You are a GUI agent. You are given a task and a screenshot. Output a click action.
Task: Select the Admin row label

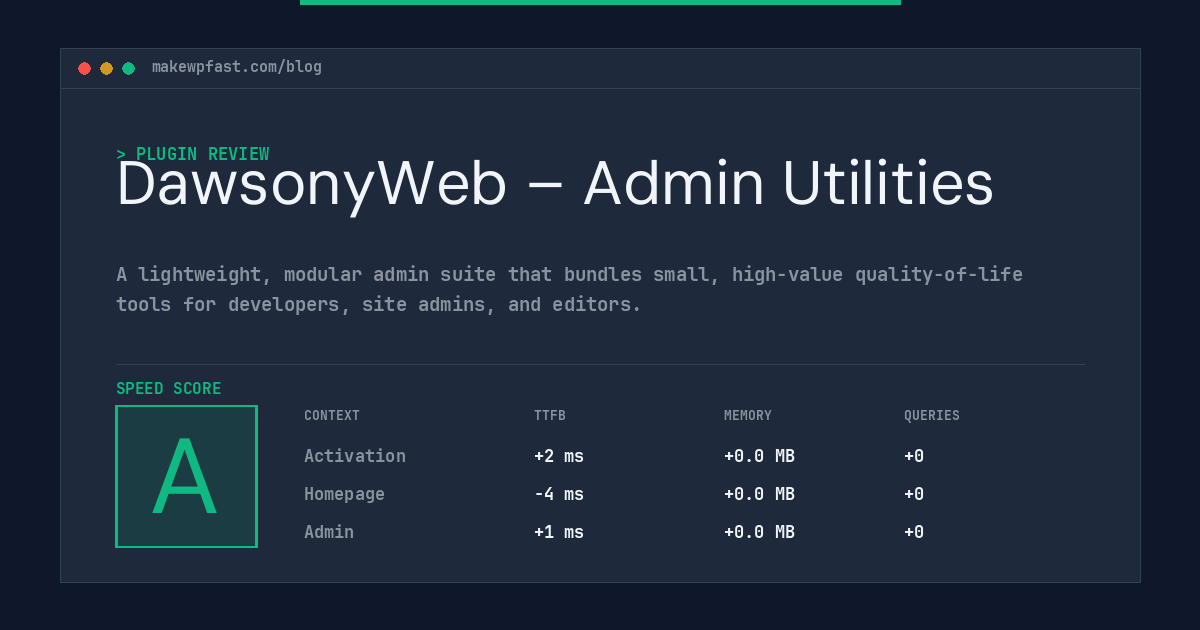[329, 532]
